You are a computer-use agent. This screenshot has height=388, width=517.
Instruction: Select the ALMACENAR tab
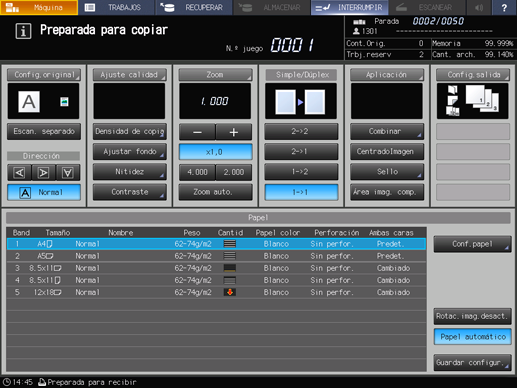tap(271, 7)
